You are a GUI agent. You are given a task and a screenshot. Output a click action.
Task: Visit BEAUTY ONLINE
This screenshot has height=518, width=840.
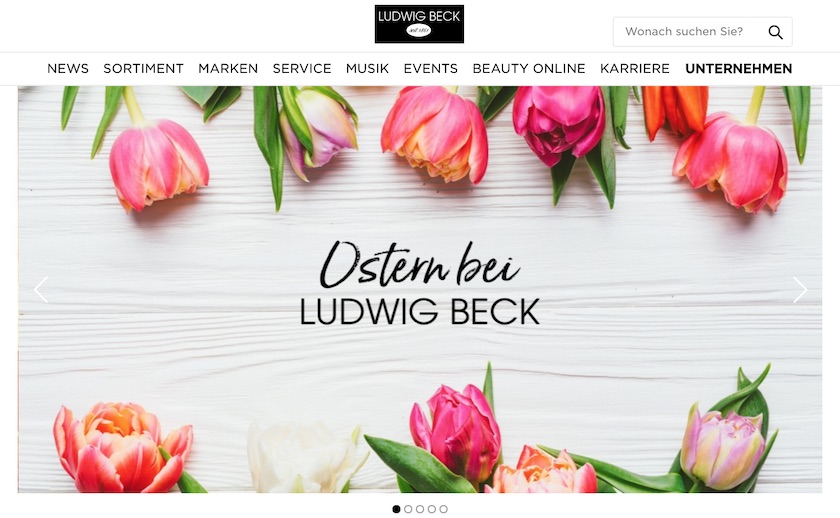pyautogui.click(x=529, y=69)
